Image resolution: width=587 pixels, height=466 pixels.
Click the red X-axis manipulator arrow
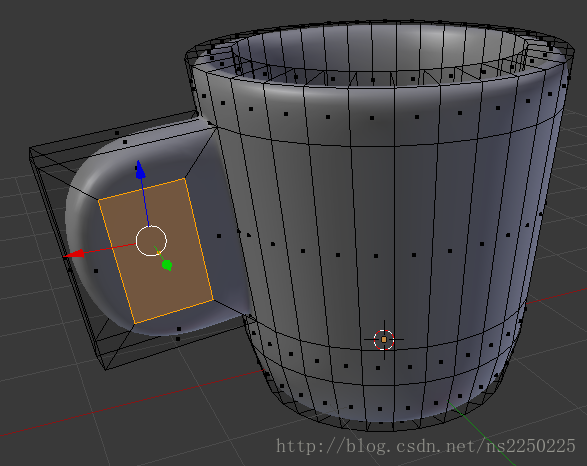tap(74, 254)
